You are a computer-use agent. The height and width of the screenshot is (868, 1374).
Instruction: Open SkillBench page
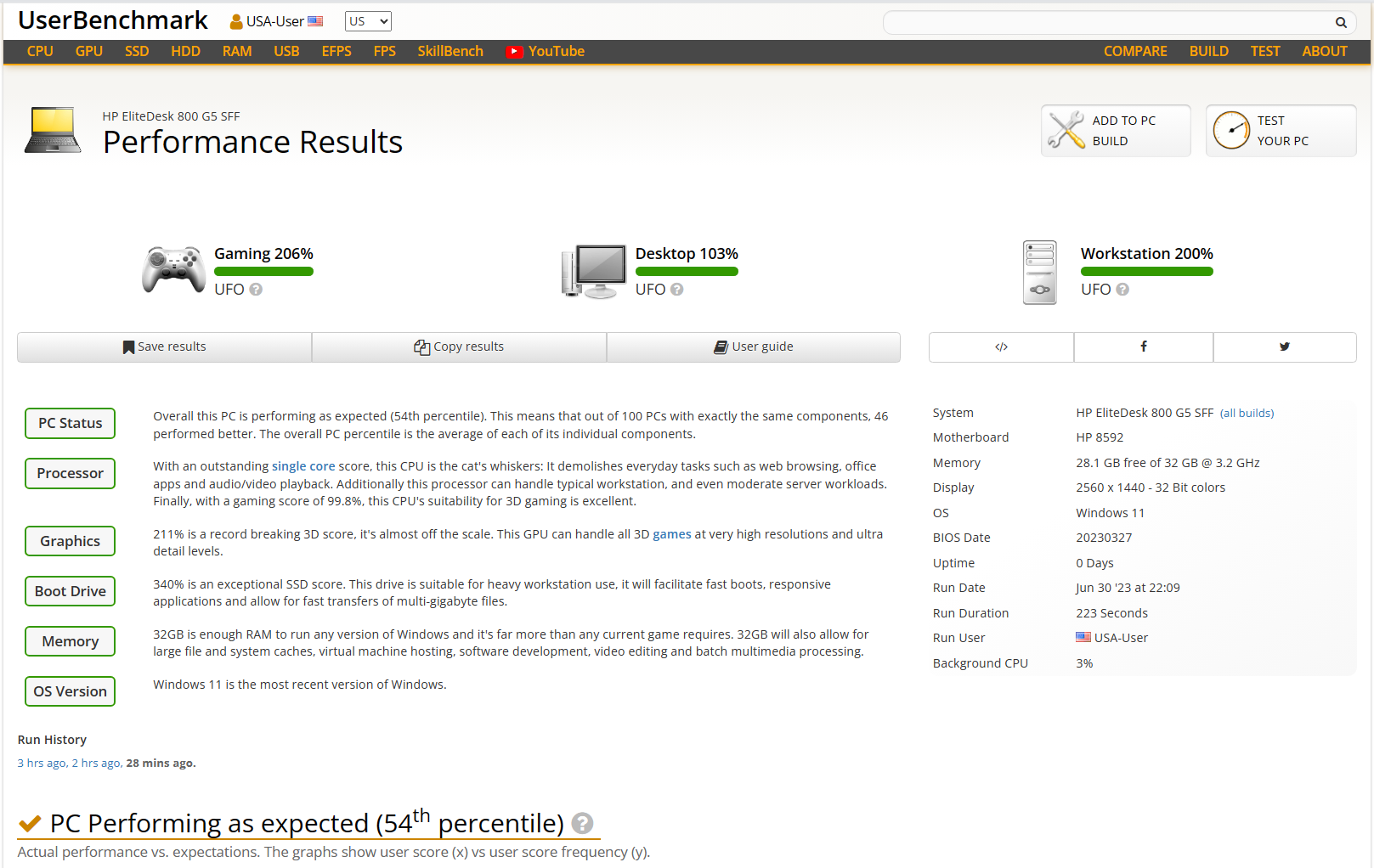[450, 51]
